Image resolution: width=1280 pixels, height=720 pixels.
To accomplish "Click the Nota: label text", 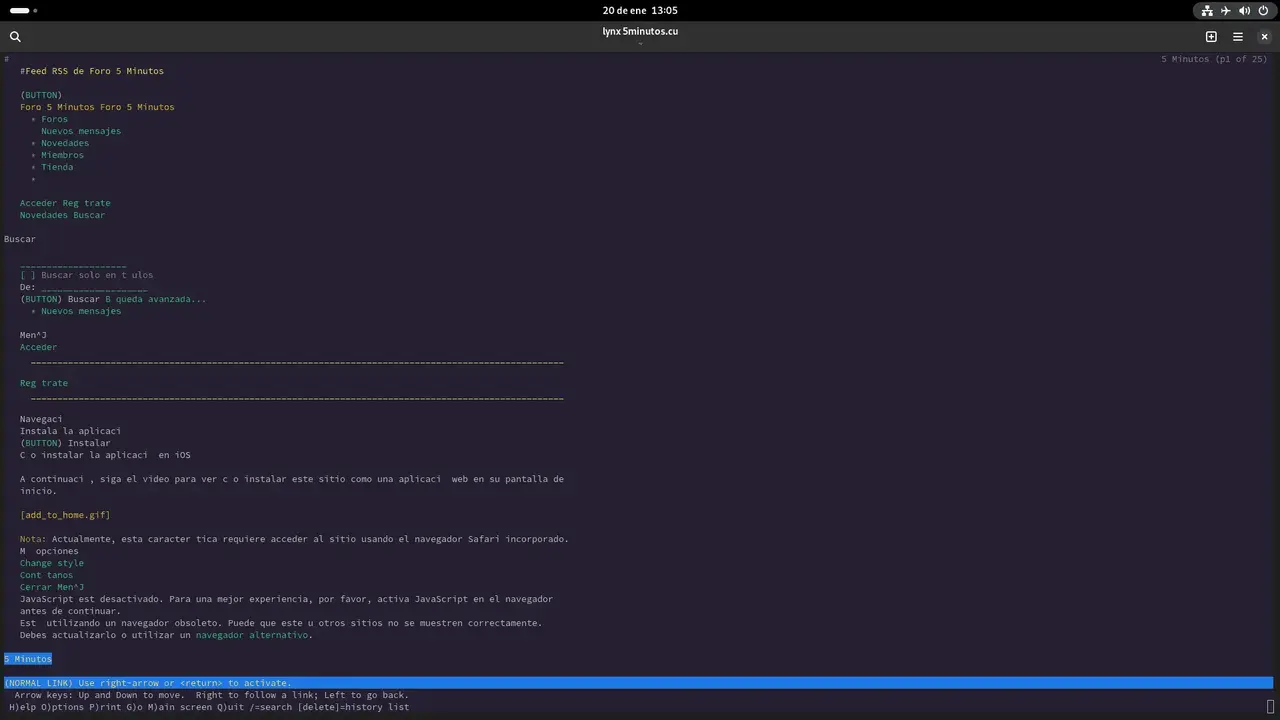I will pos(33,539).
